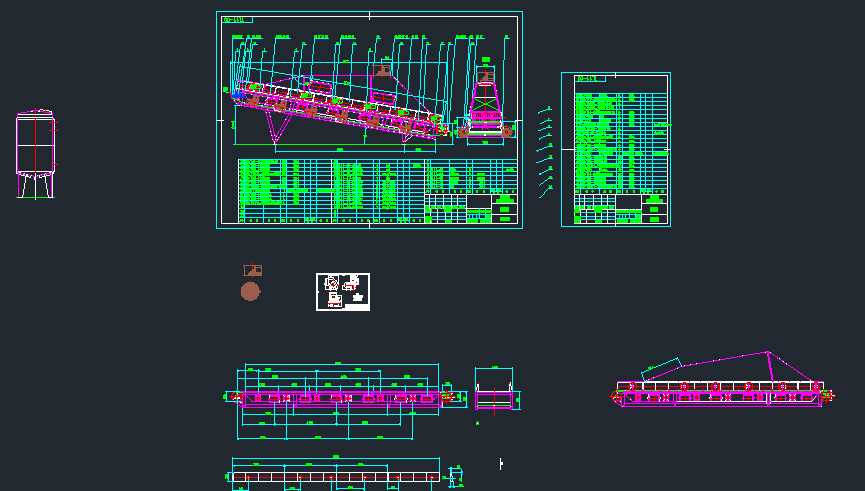Click the blue head pulley of the conveyor

(x=238, y=95)
